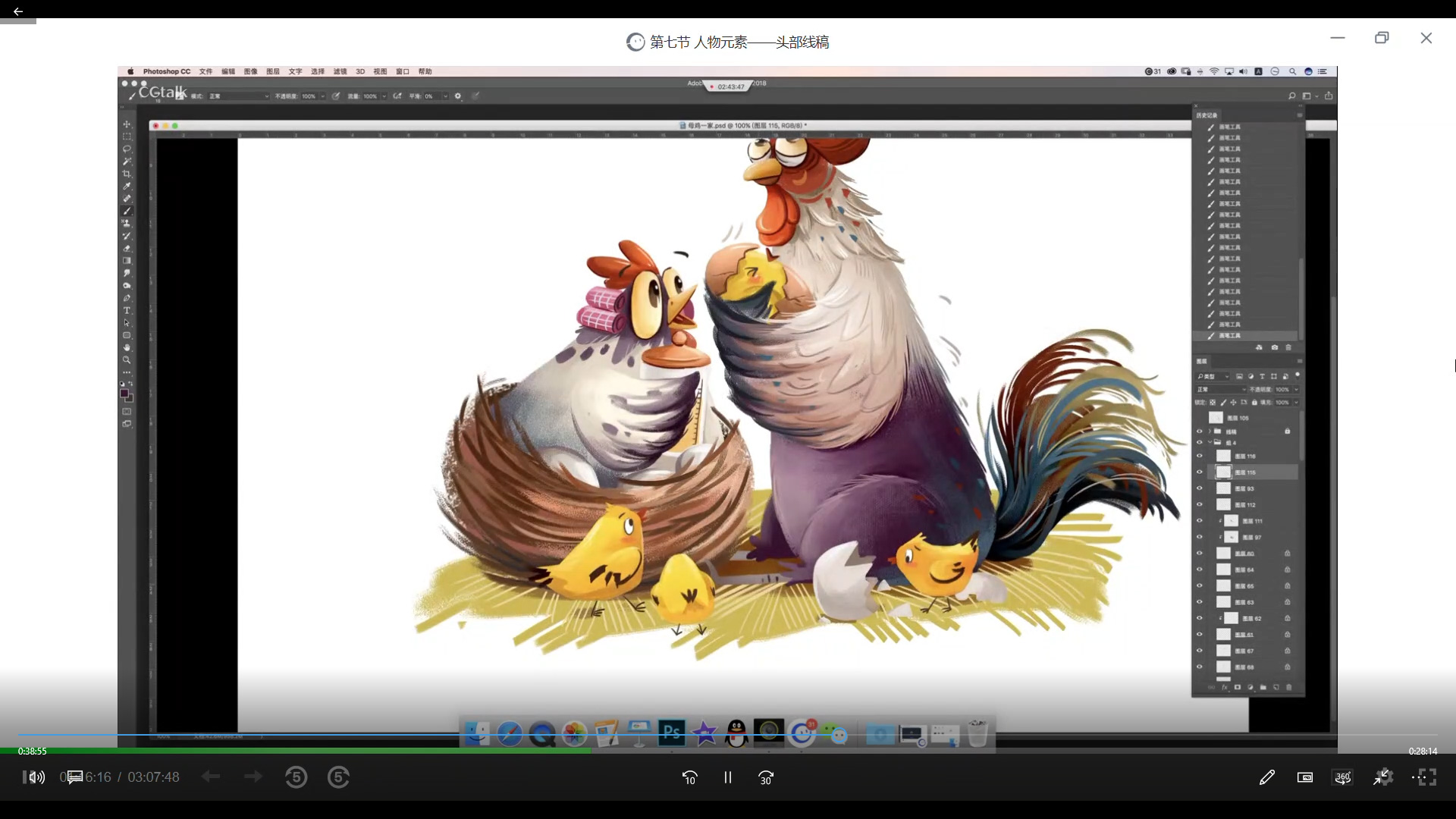Select the last history brush state
This screenshot has height=819, width=1456.
pyautogui.click(x=1246, y=335)
